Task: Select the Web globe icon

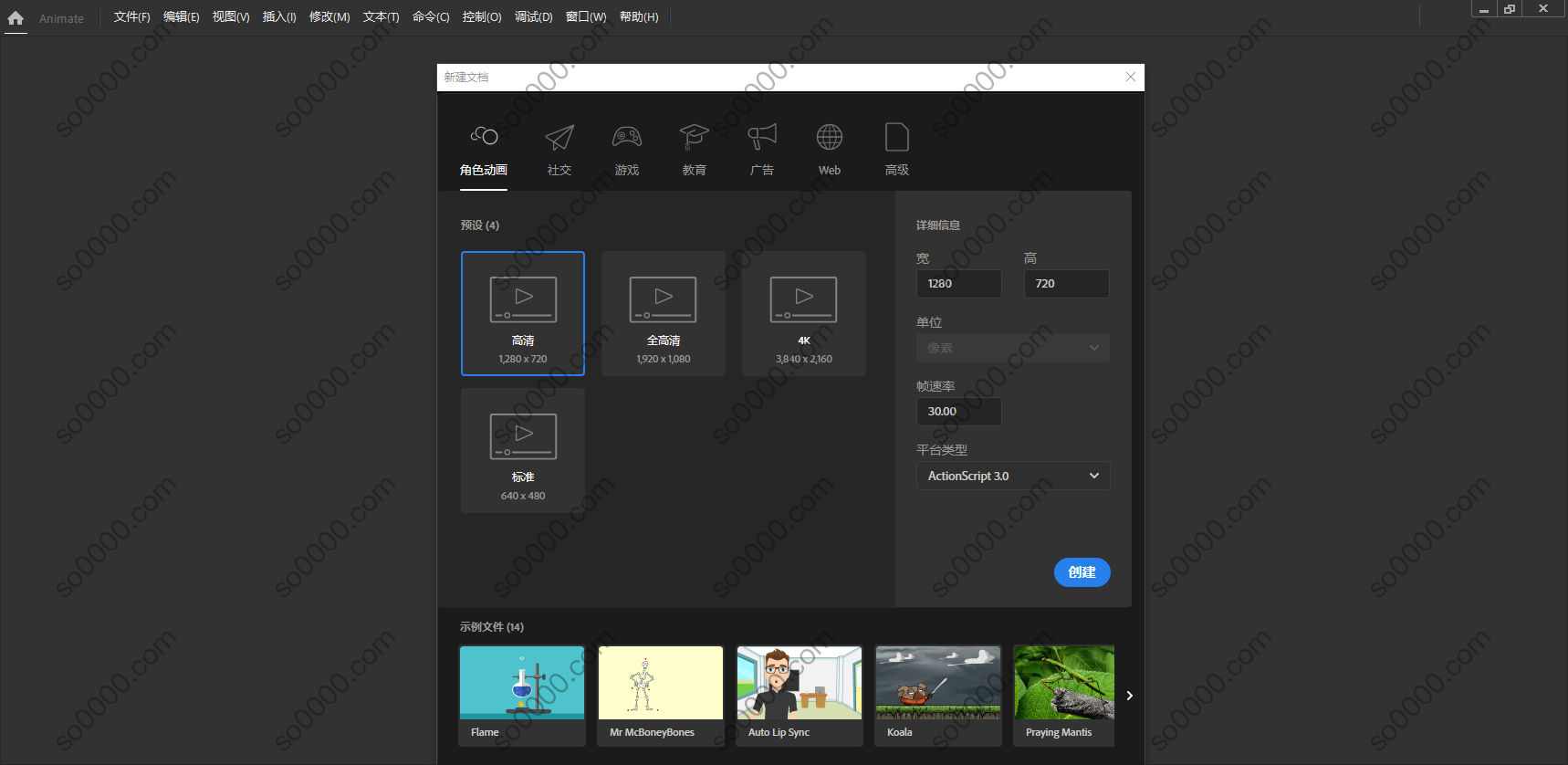Action: (x=829, y=139)
